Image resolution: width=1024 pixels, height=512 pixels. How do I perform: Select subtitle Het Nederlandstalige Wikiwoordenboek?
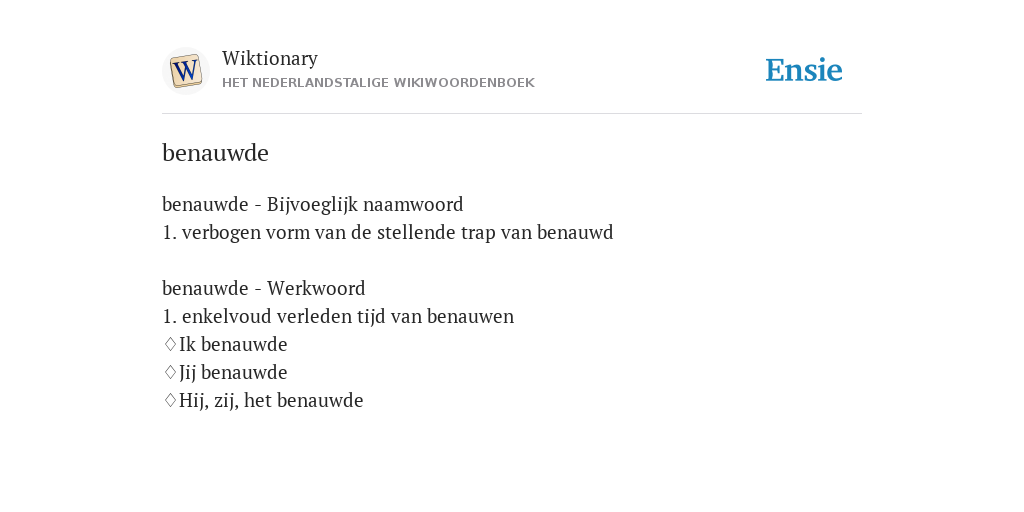(378, 83)
